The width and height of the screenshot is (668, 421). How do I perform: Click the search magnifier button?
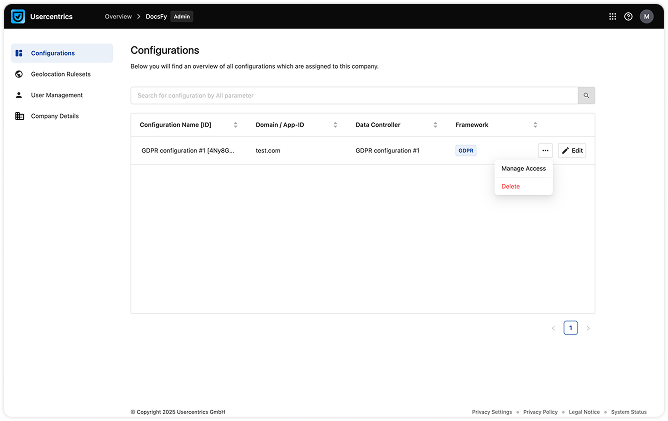tap(587, 95)
